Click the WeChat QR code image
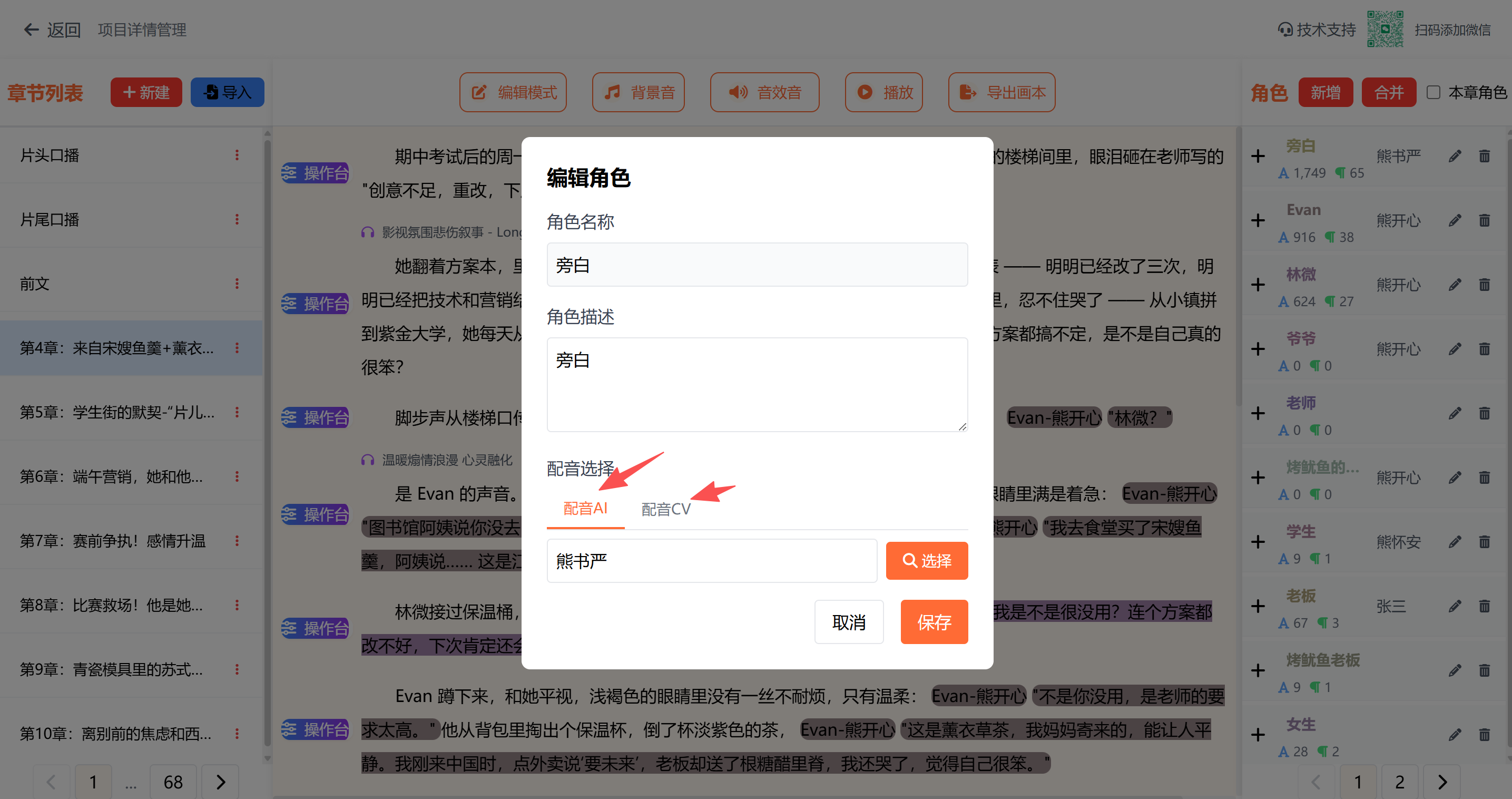This screenshot has height=799, width=1512. click(x=1385, y=29)
